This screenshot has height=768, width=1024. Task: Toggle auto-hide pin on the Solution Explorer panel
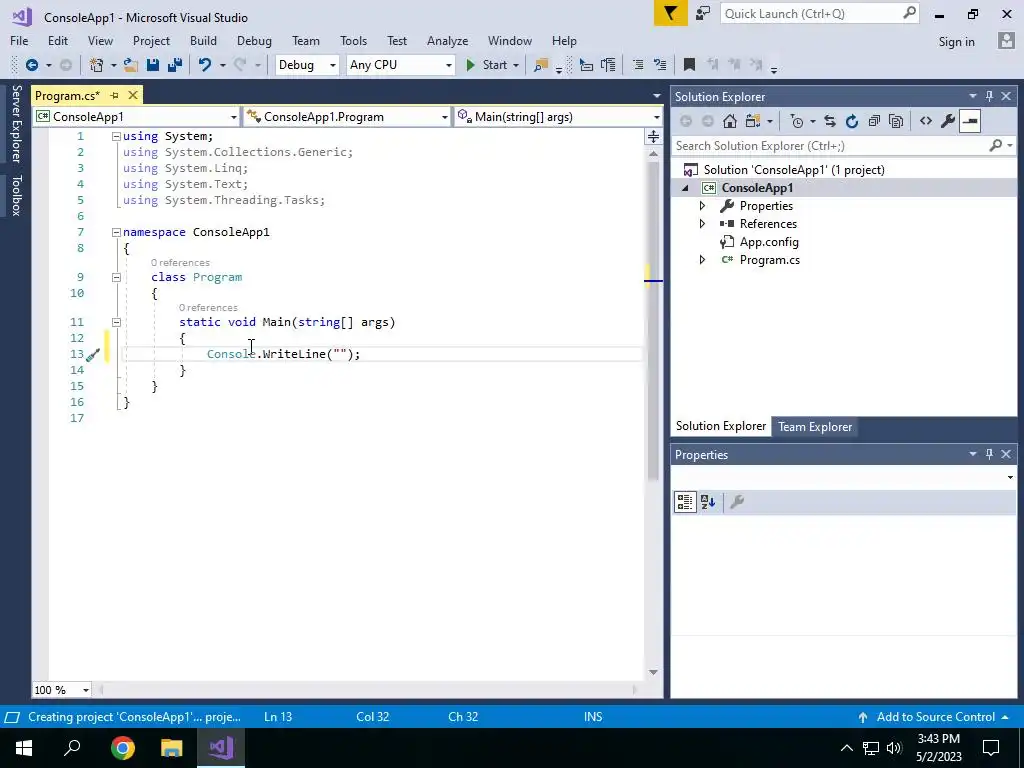(x=989, y=96)
